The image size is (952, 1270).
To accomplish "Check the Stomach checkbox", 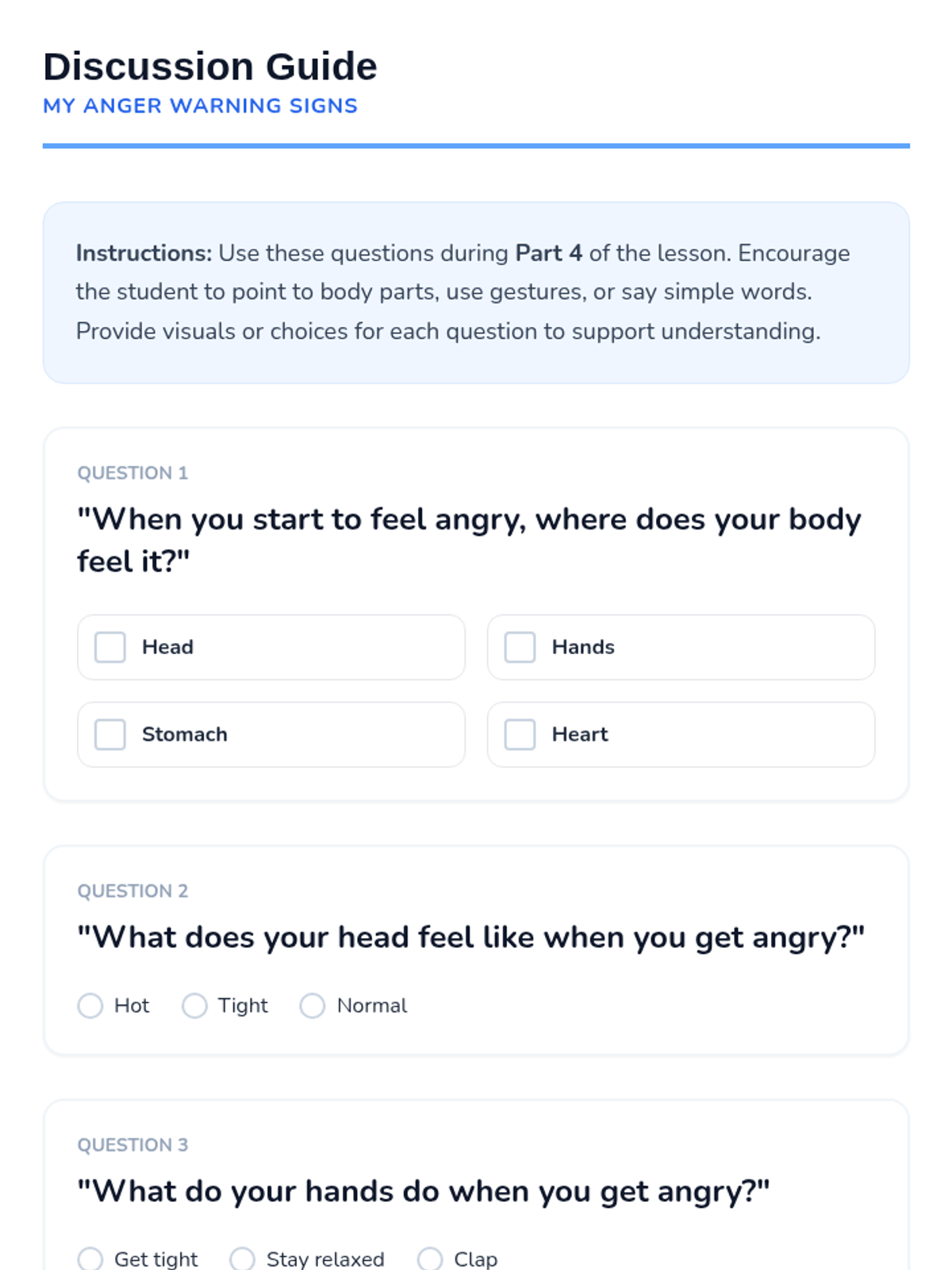I will tap(110, 734).
